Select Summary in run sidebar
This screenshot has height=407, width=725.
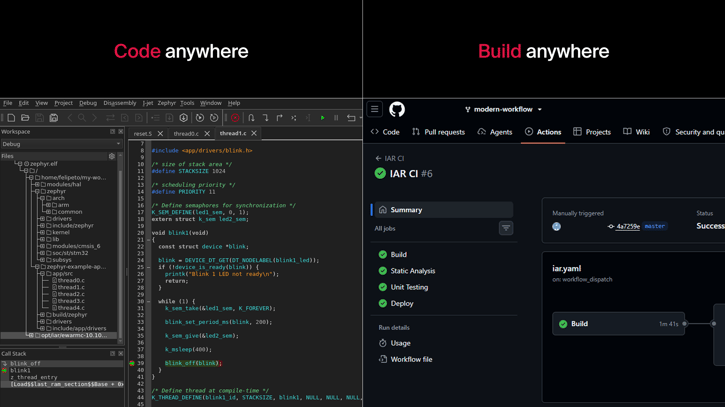click(x=444, y=210)
